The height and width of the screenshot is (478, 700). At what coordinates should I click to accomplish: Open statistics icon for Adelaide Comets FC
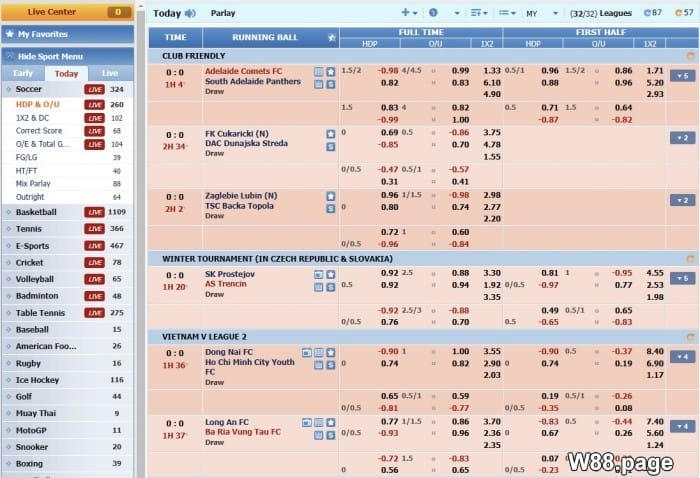tap(318, 72)
